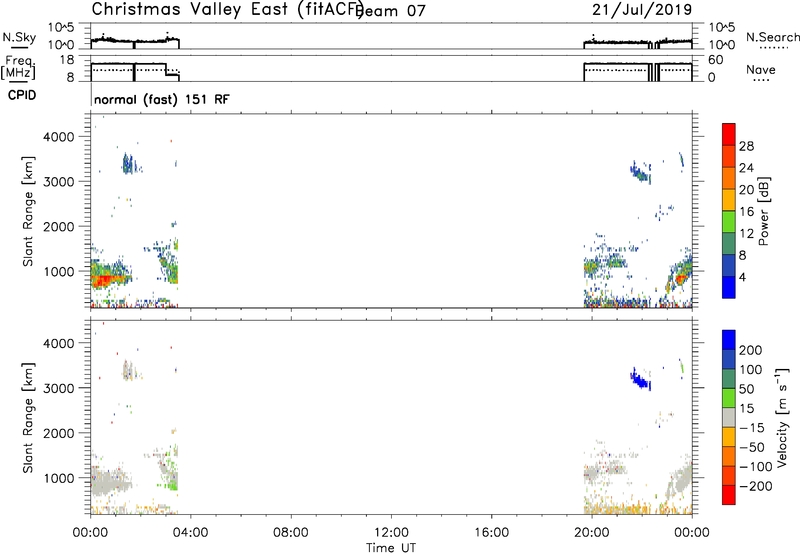800x554 pixels.
Task: Click the '12:00' time axis tick label
Action: (391, 533)
